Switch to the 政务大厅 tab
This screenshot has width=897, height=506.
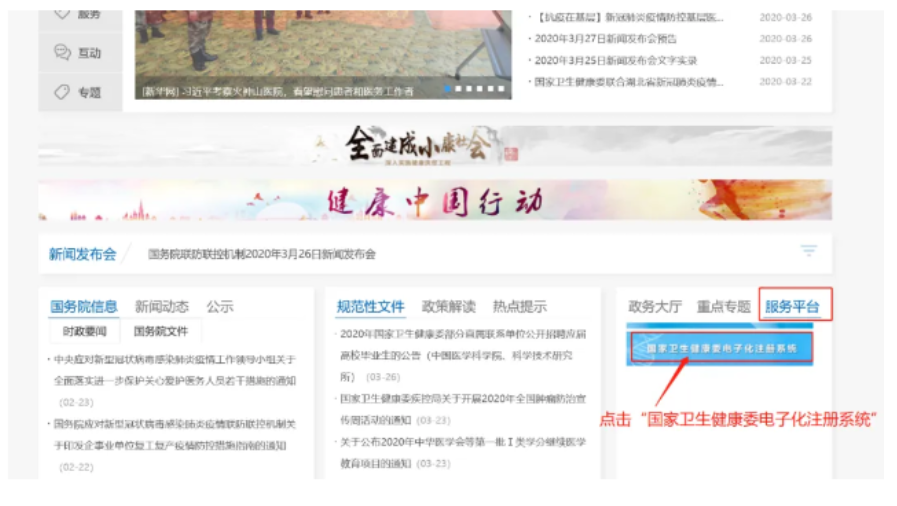pyautogui.click(x=655, y=307)
